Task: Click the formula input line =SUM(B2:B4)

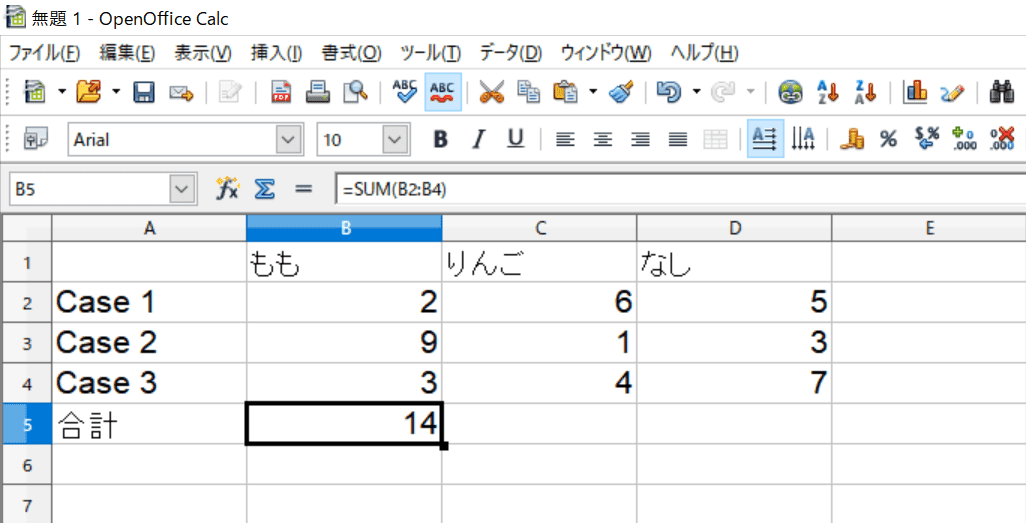Action: [x=680, y=190]
